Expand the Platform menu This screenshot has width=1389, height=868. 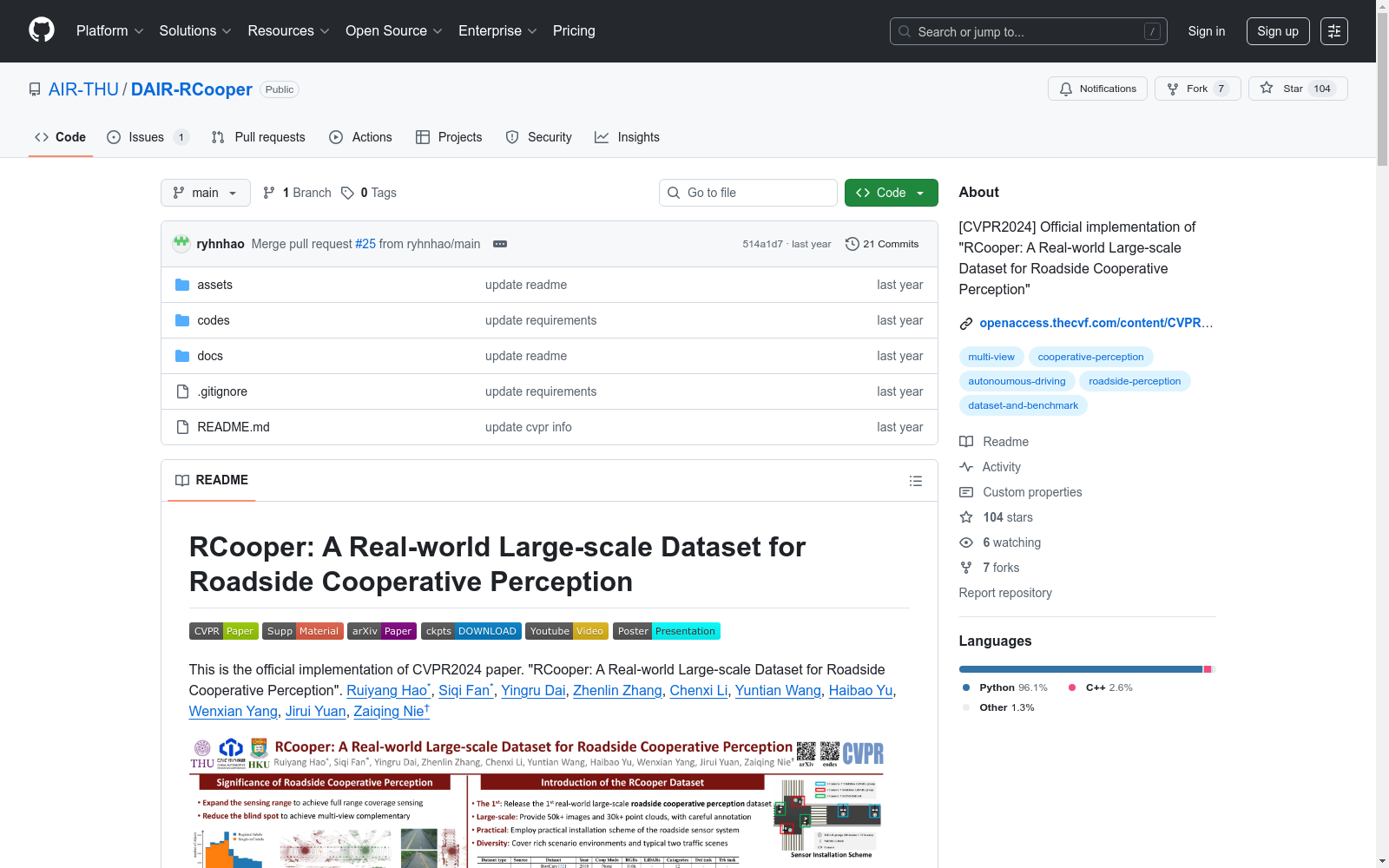click(109, 31)
